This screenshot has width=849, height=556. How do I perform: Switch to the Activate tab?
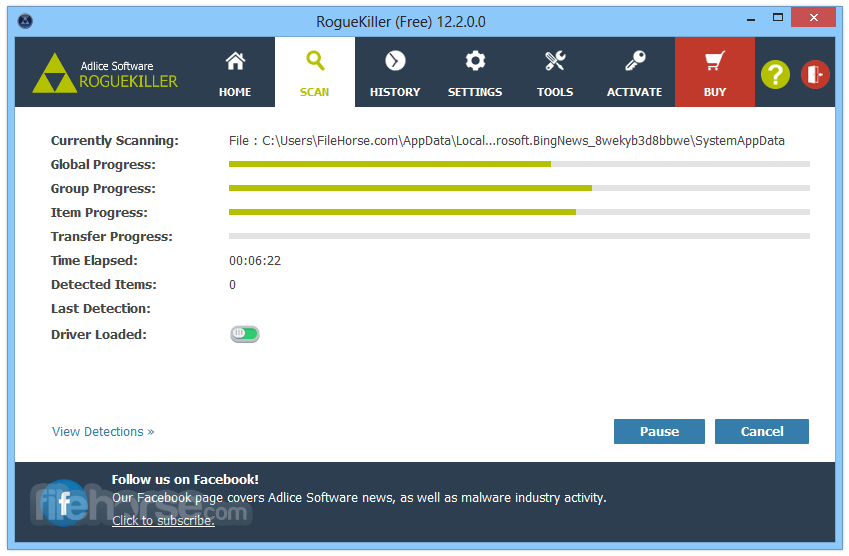(635, 73)
